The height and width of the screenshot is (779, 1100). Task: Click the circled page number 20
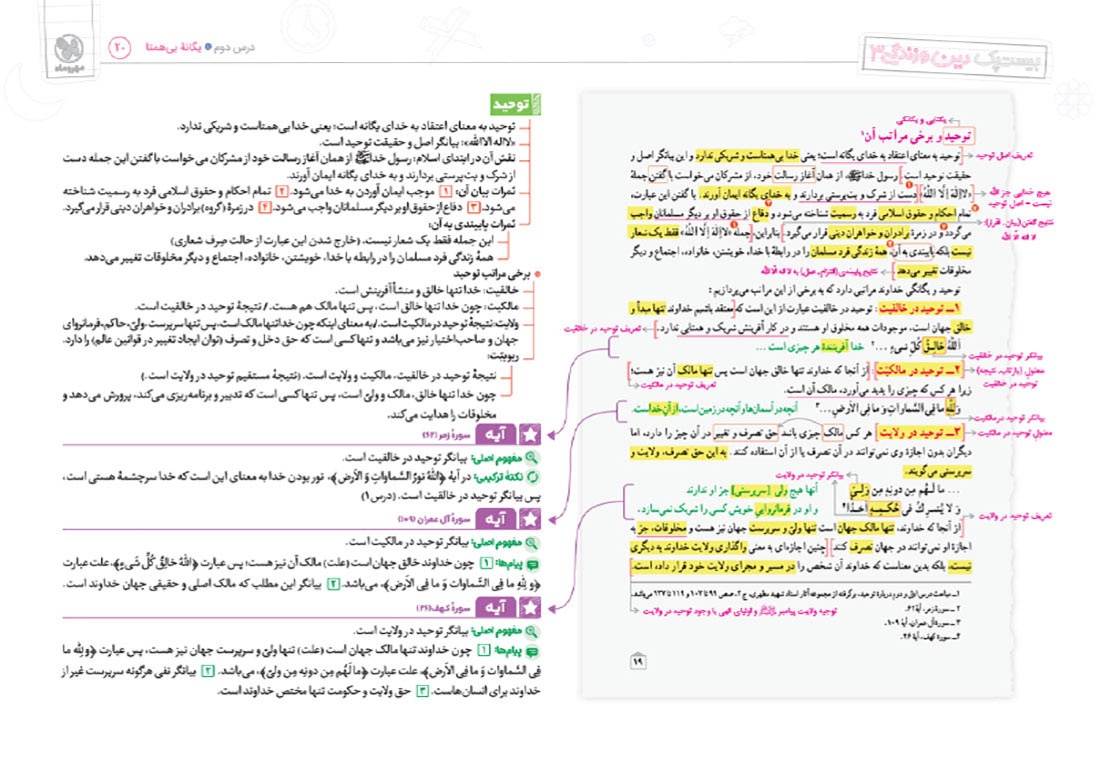click(x=117, y=46)
